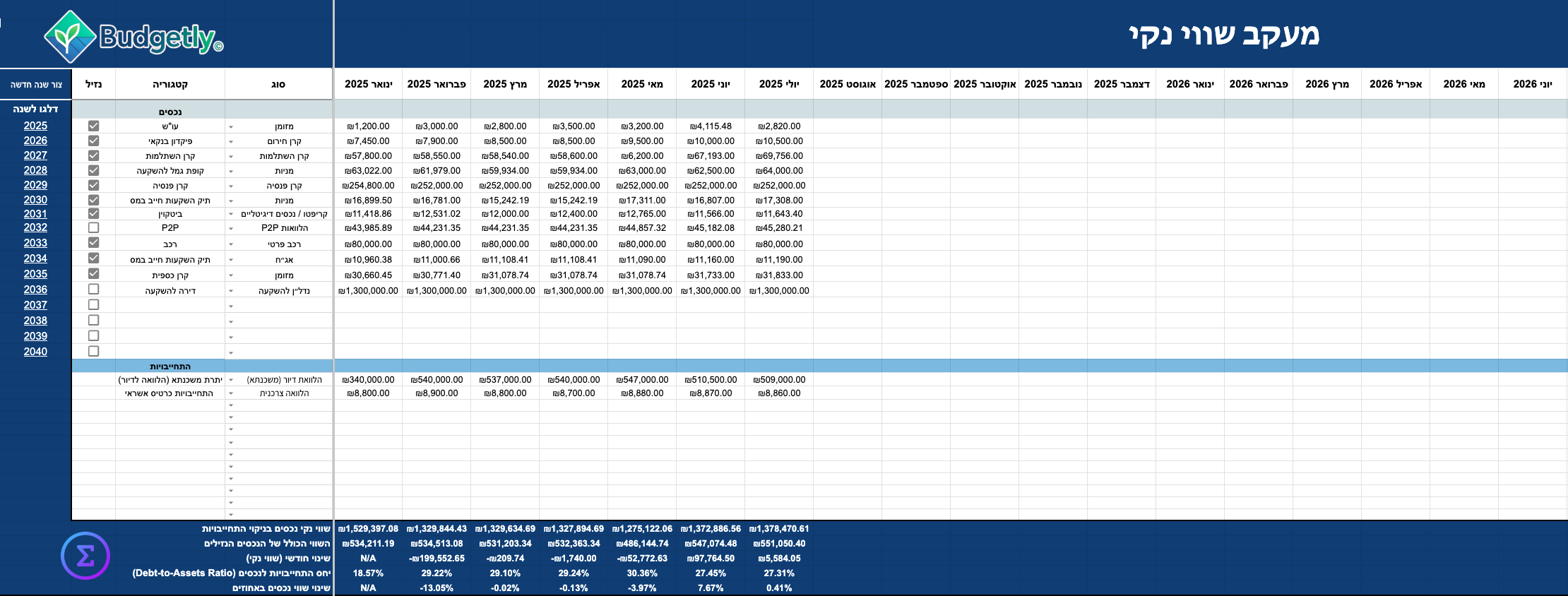Image resolution: width=1568 pixels, height=596 pixels.
Task: Toggle the checkbox in the רכב row
Action: coord(93,243)
